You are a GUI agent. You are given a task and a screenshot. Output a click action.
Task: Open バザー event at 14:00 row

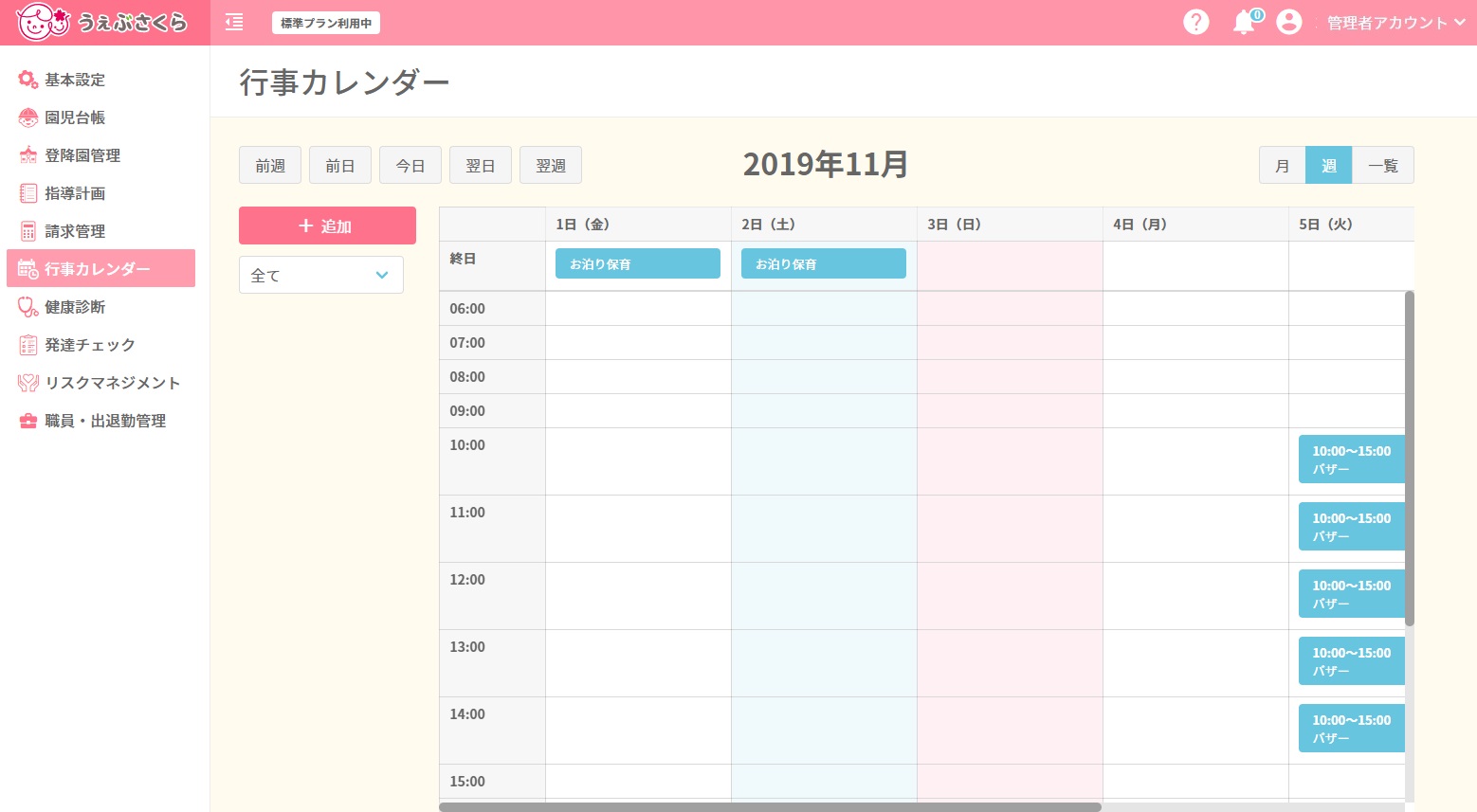pyautogui.click(x=1351, y=729)
